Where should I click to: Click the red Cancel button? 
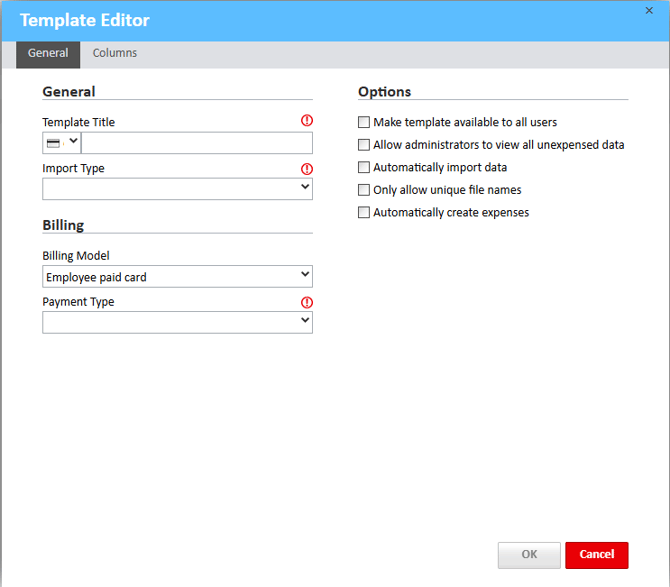coord(597,555)
